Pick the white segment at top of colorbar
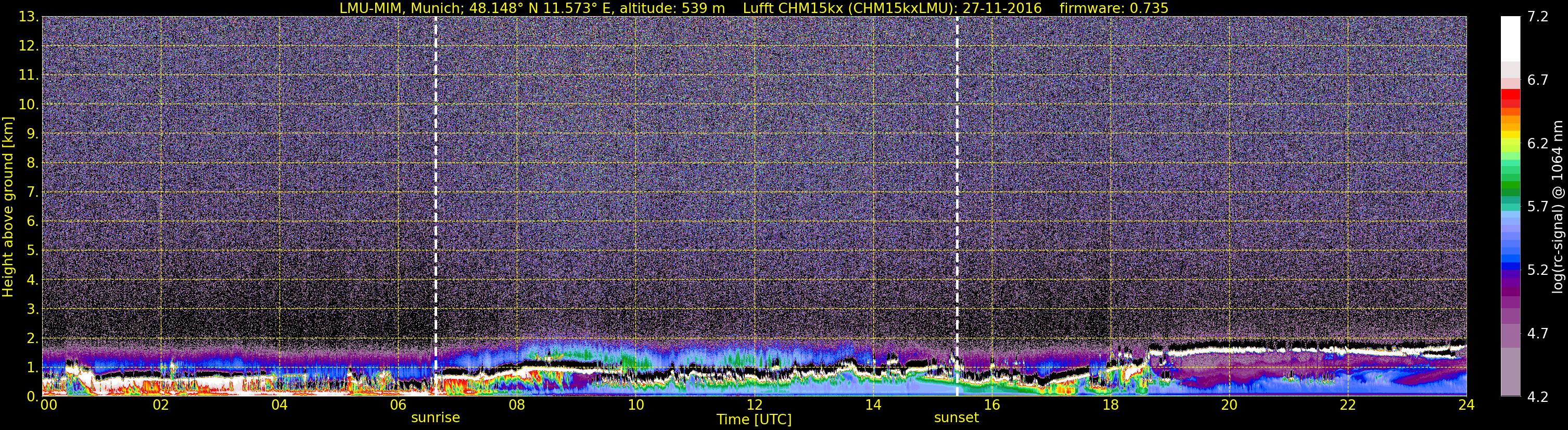The width and height of the screenshot is (1568, 430). pos(1510,39)
